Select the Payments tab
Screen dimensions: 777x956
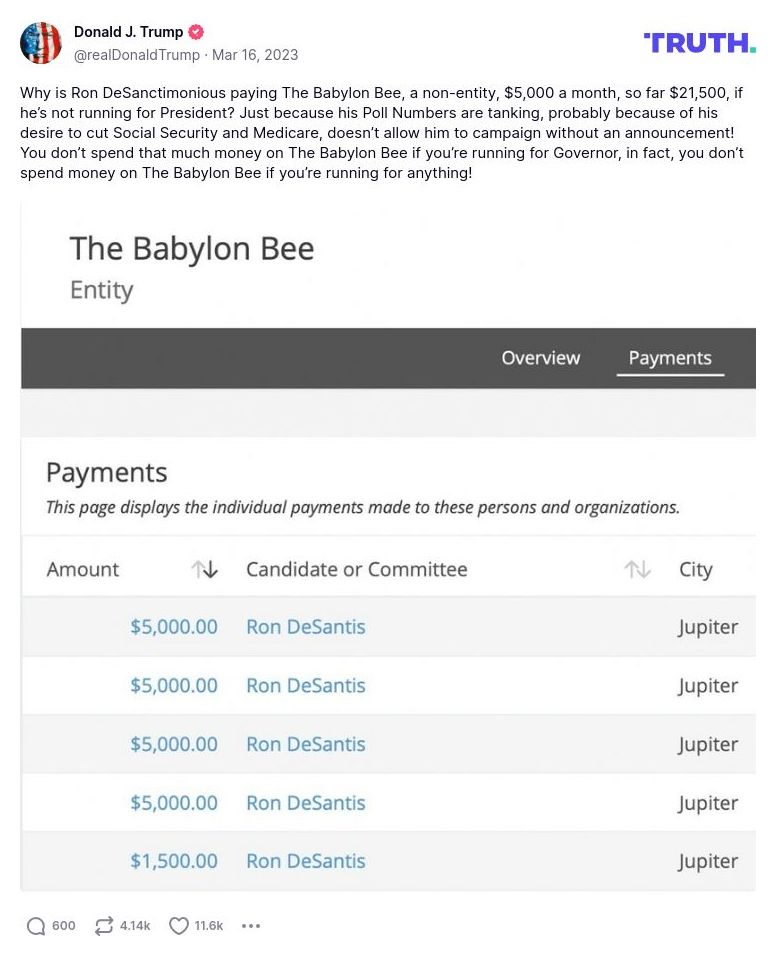670,358
